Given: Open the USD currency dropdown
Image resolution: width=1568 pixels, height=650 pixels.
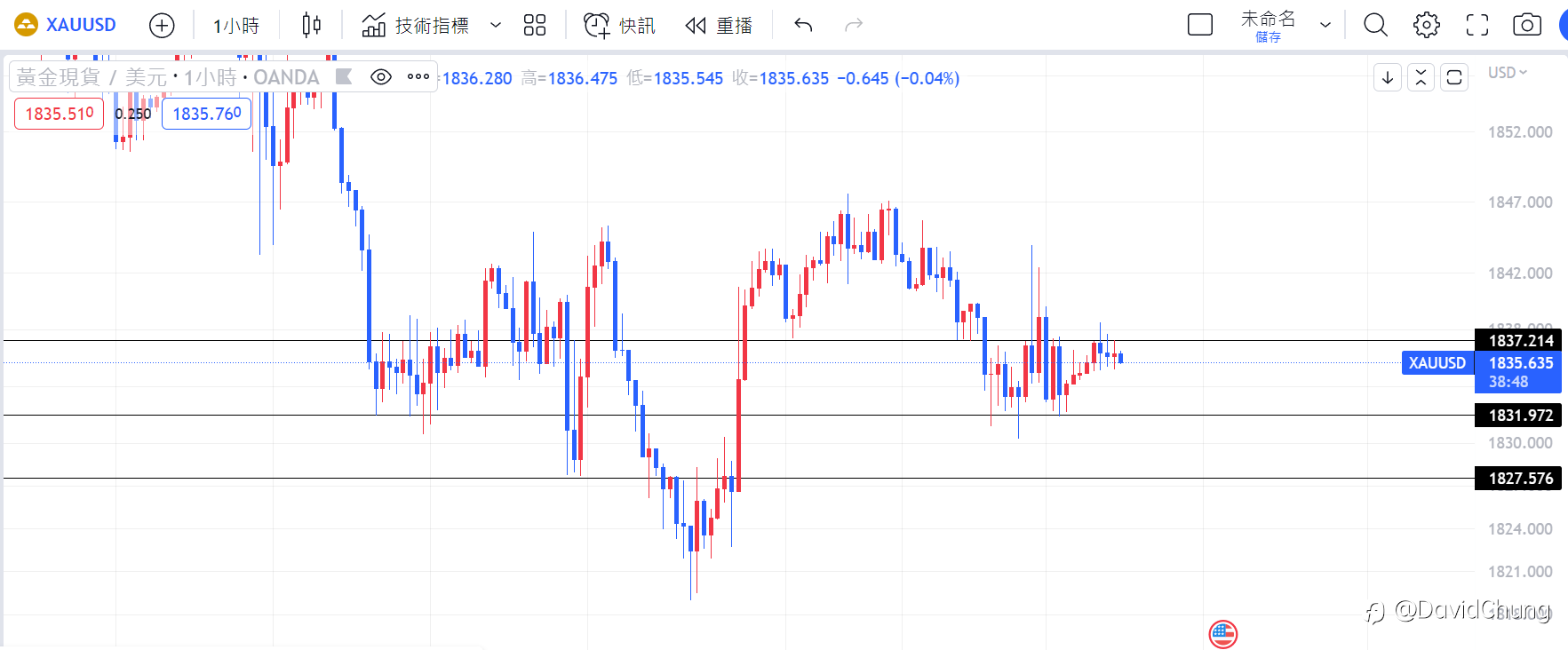Looking at the screenshot, I should (x=1508, y=73).
